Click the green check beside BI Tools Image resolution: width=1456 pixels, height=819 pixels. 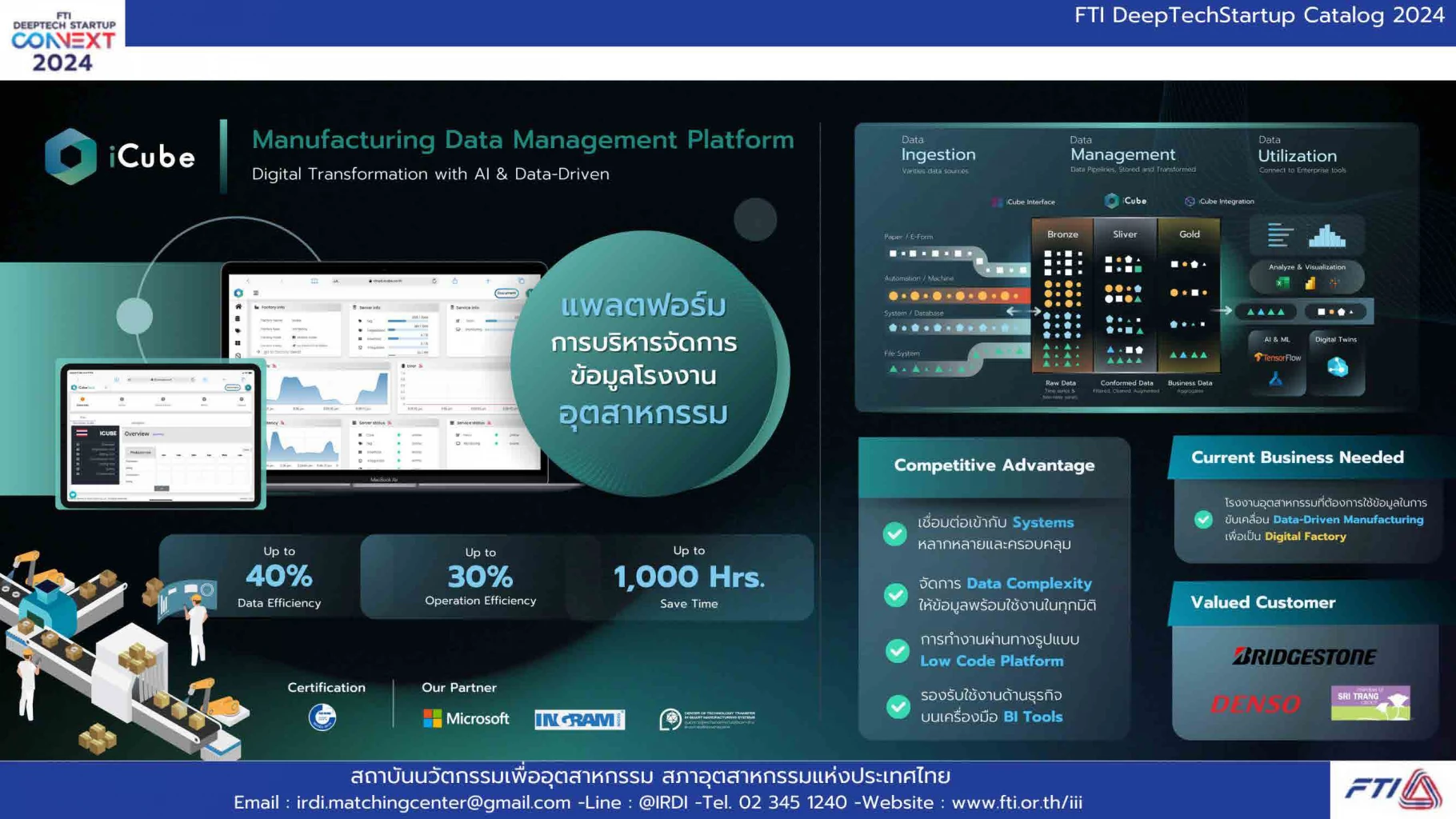pyautogui.click(x=898, y=706)
